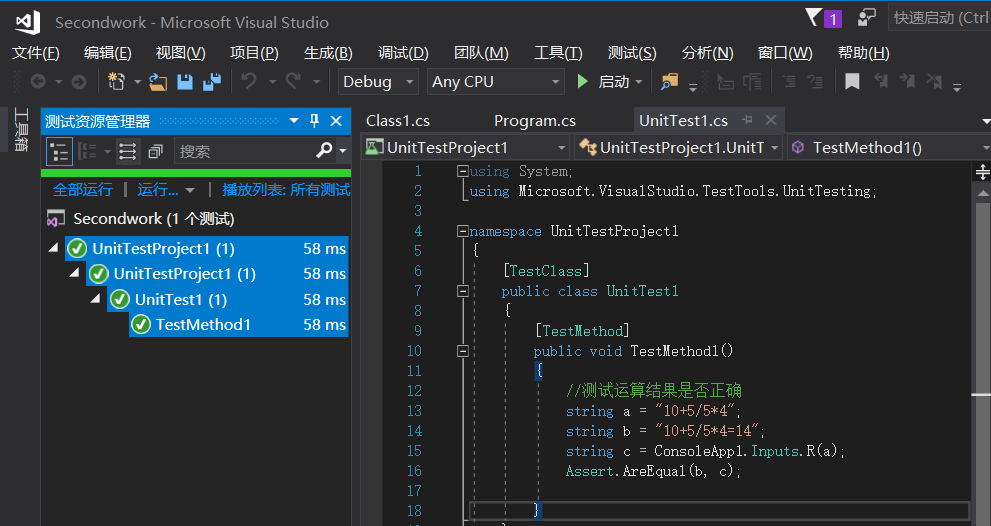This screenshot has height=526, width=991.
Task: Click the search magnifier in Test Explorer
Action: click(324, 150)
